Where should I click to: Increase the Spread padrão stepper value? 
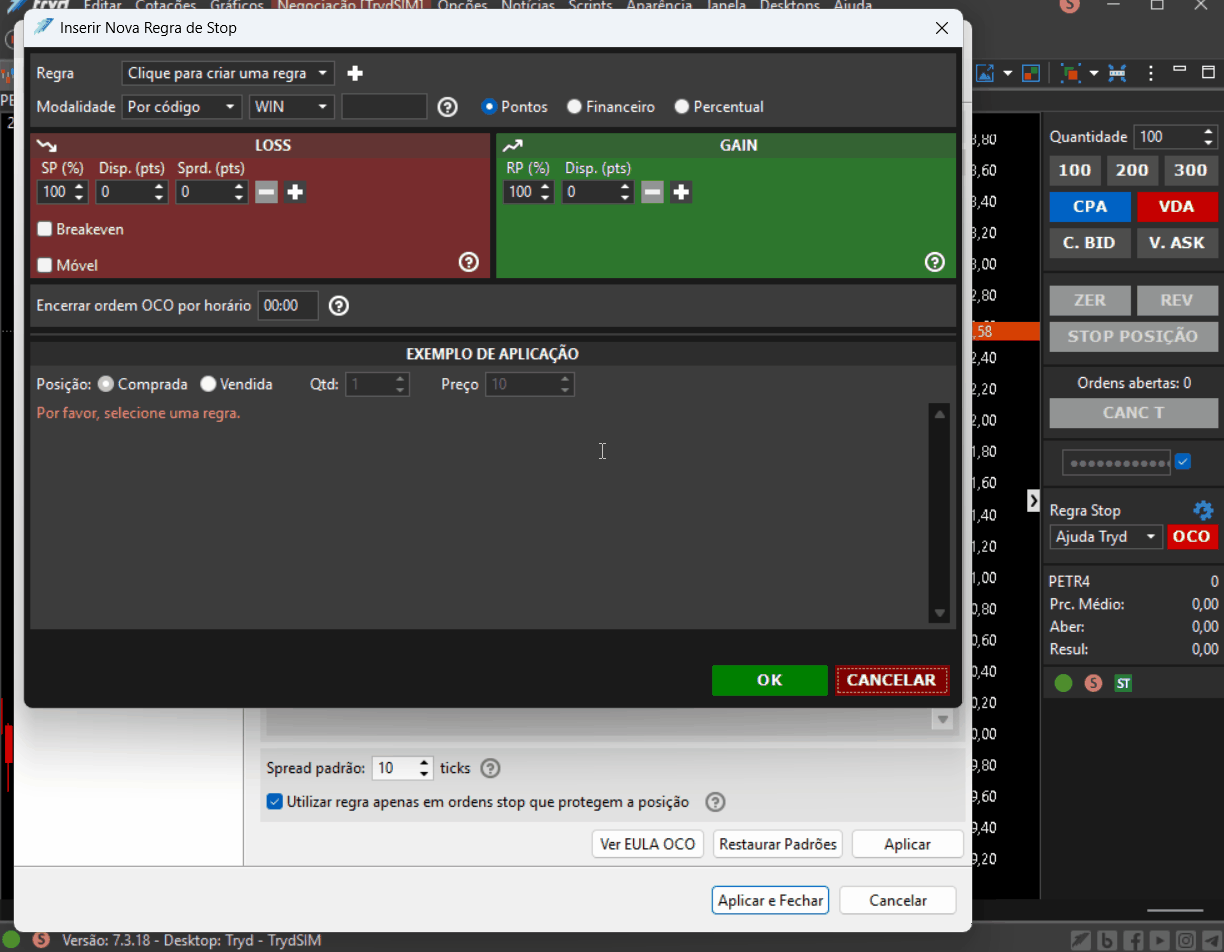424,763
